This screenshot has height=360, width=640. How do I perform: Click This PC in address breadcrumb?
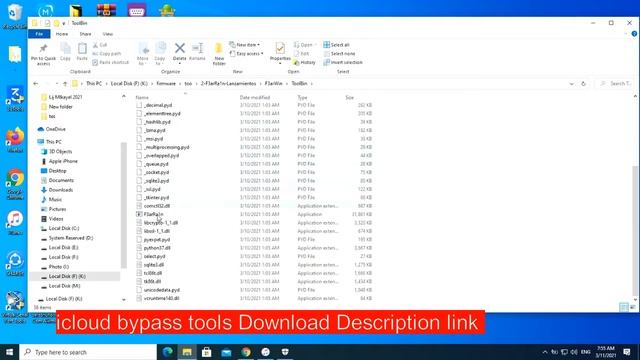(x=94, y=84)
